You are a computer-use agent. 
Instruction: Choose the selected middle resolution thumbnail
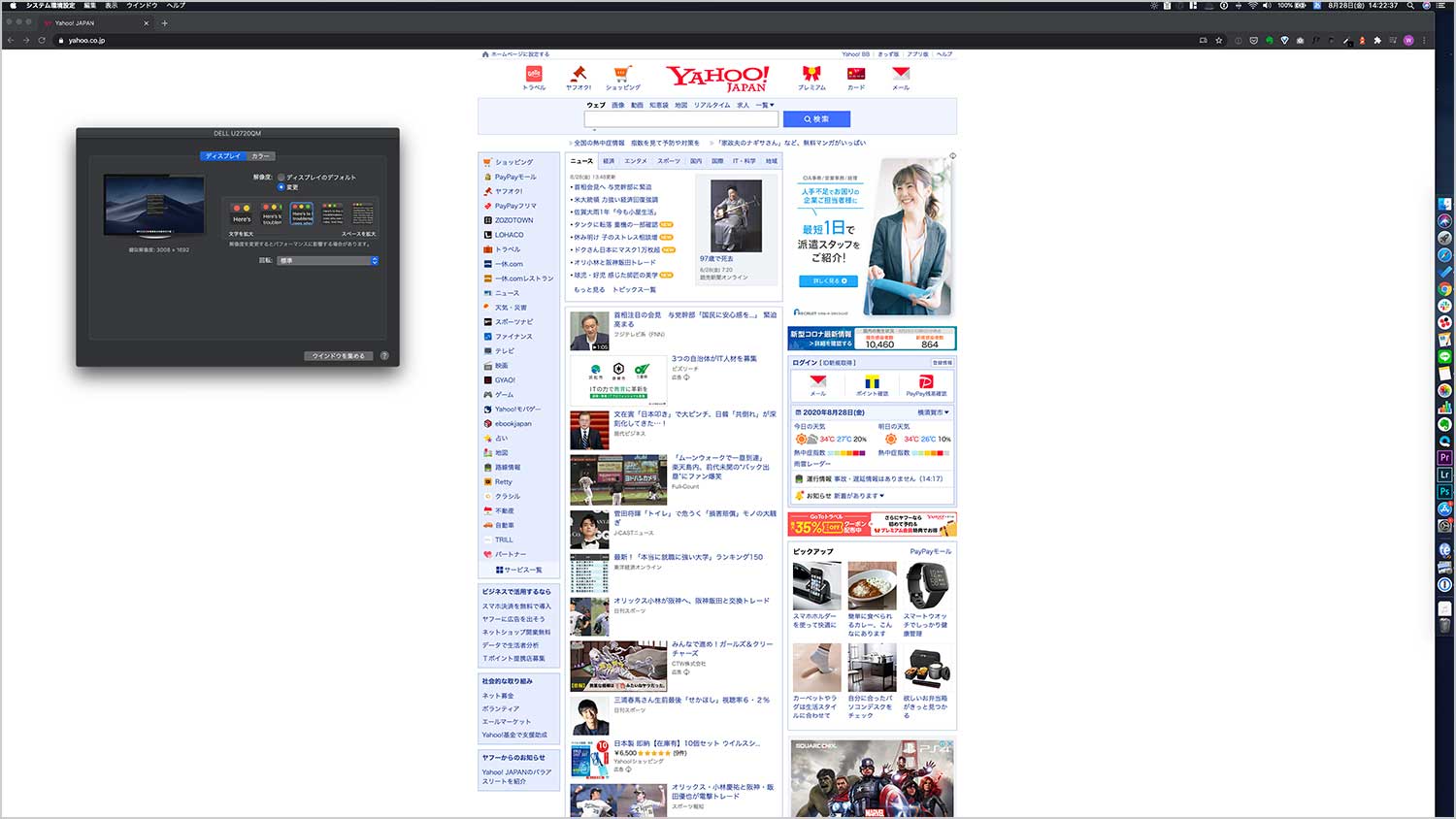302,213
